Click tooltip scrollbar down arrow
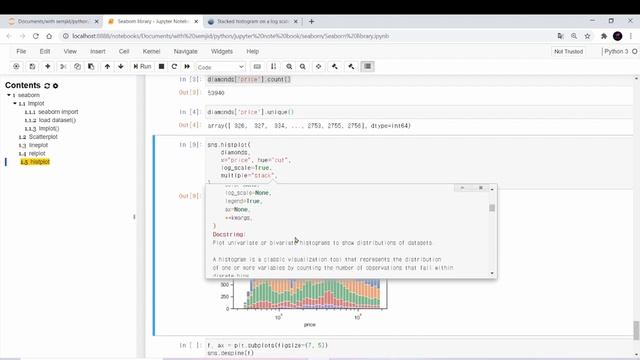This screenshot has height=360, width=640. 492,273
